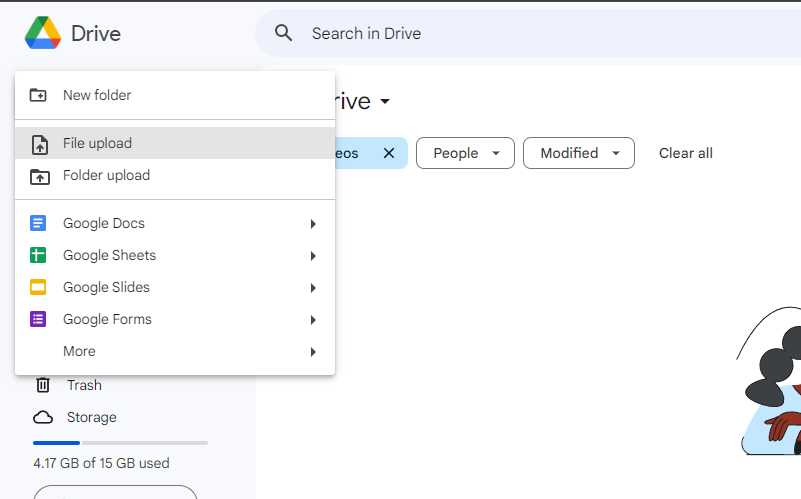The width and height of the screenshot is (801, 499).
Task: Open Storage in the sidebar
Action: pos(91,417)
